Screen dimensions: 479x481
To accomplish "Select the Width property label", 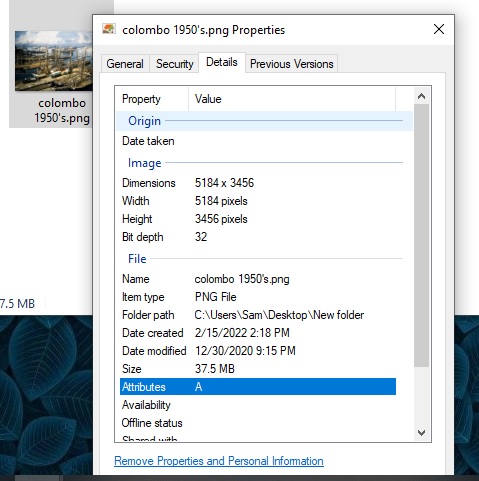I will pyautogui.click(x=136, y=201).
